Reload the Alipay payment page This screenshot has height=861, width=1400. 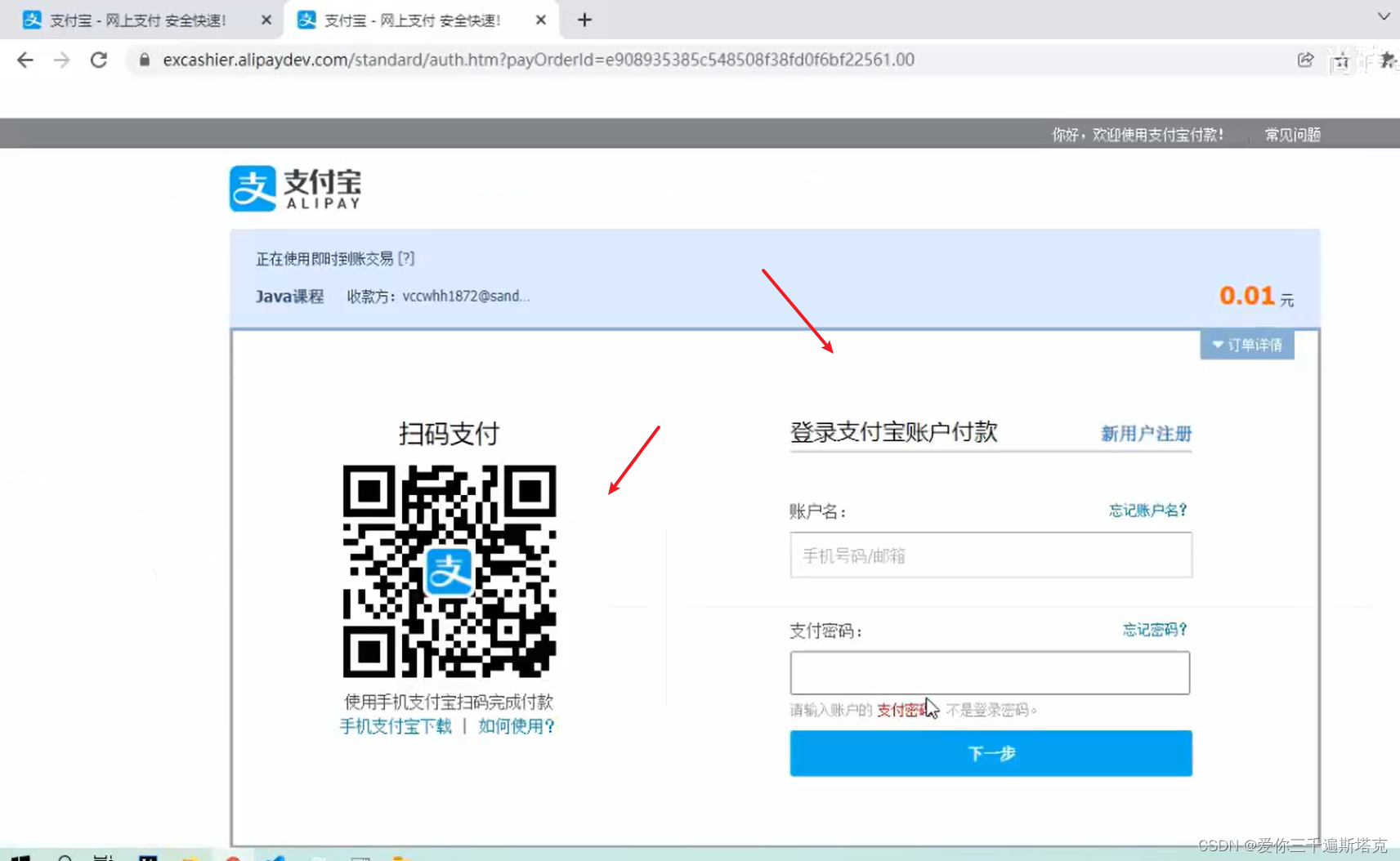[99, 60]
